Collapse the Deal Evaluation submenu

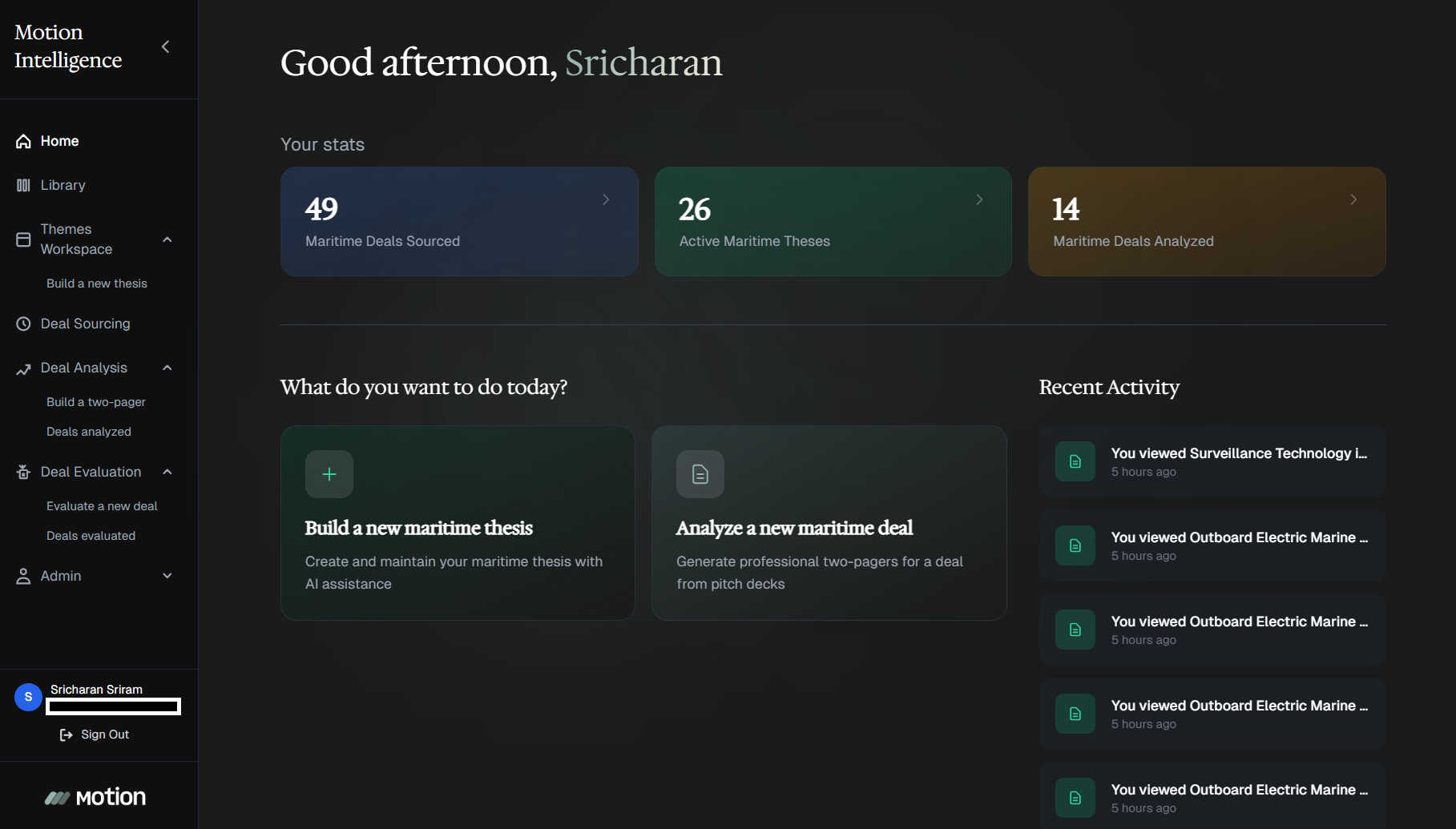(167, 472)
